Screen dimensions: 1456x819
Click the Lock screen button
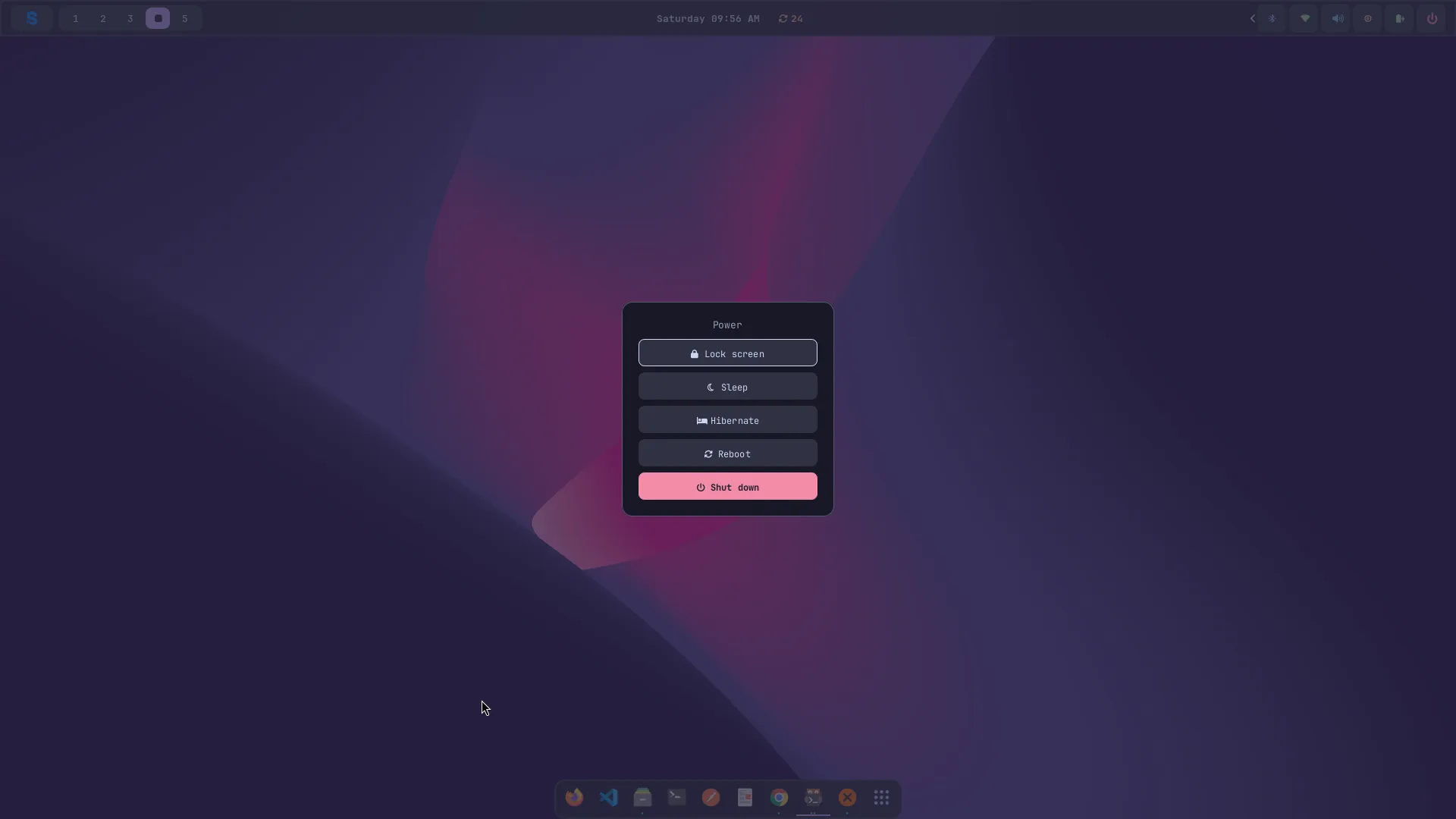point(727,353)
